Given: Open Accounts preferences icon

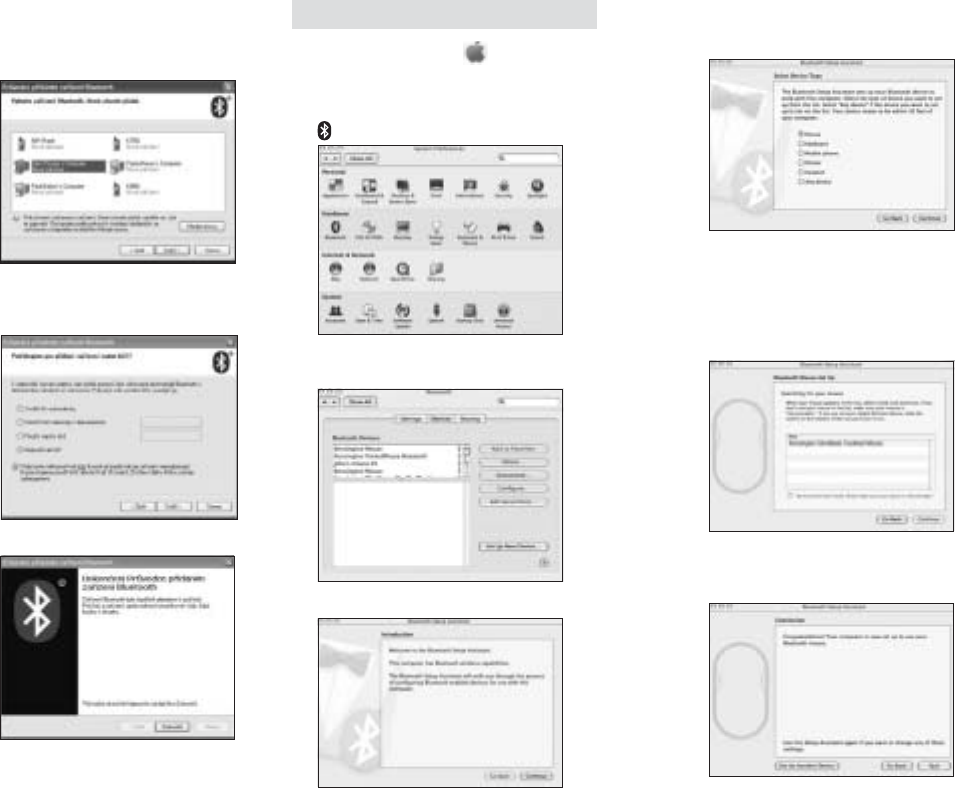Looking at the screenshot, I should click(x=336, y=313).
